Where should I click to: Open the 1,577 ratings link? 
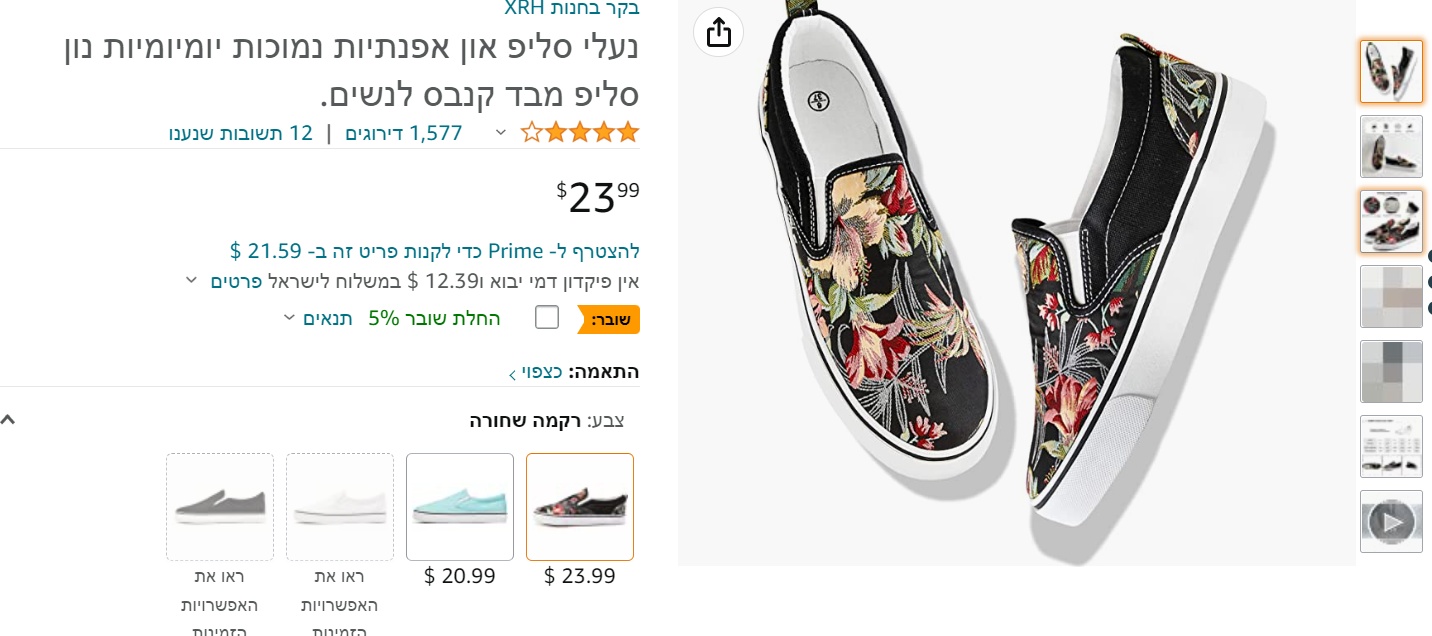[404, 133]
